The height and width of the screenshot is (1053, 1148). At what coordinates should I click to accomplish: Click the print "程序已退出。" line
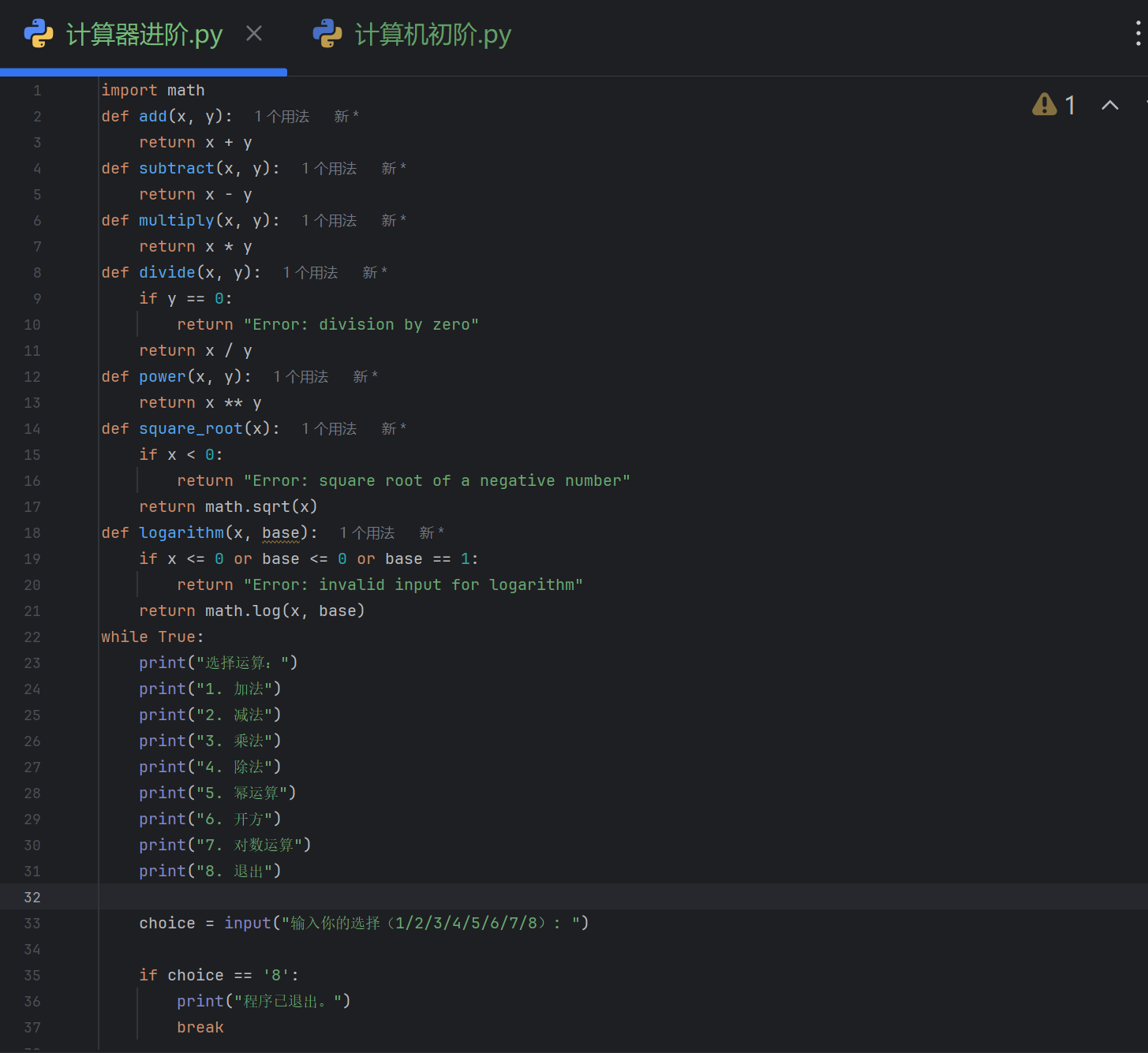coord(264,1002)
